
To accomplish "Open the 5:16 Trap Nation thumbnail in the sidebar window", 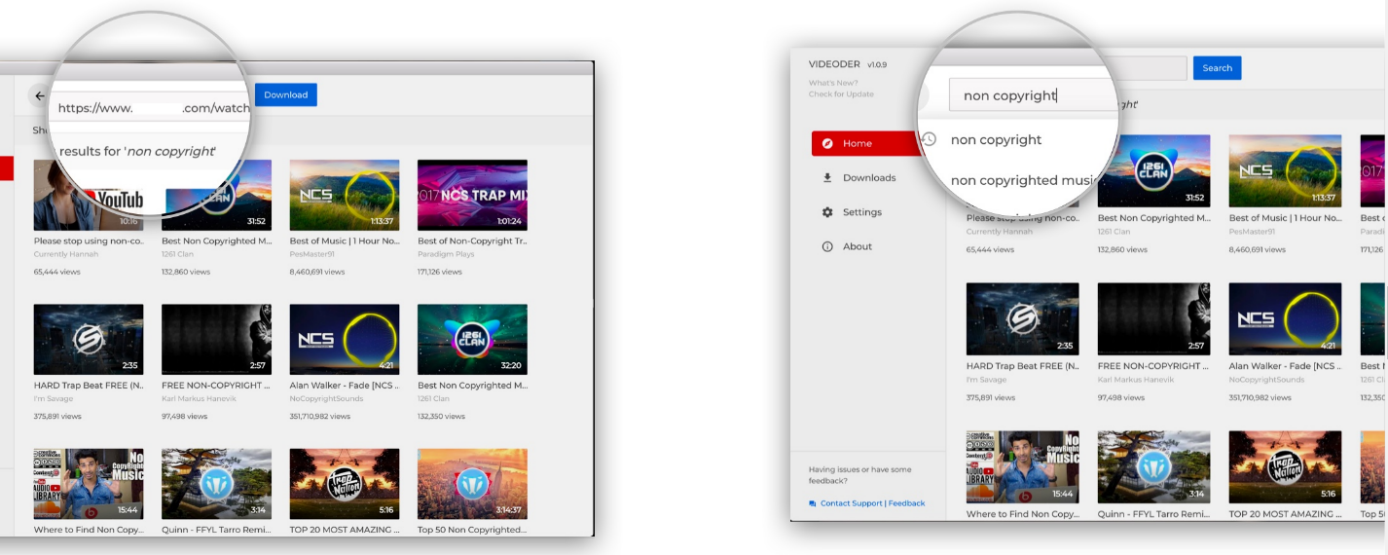I will click(x=1285, y=467).
